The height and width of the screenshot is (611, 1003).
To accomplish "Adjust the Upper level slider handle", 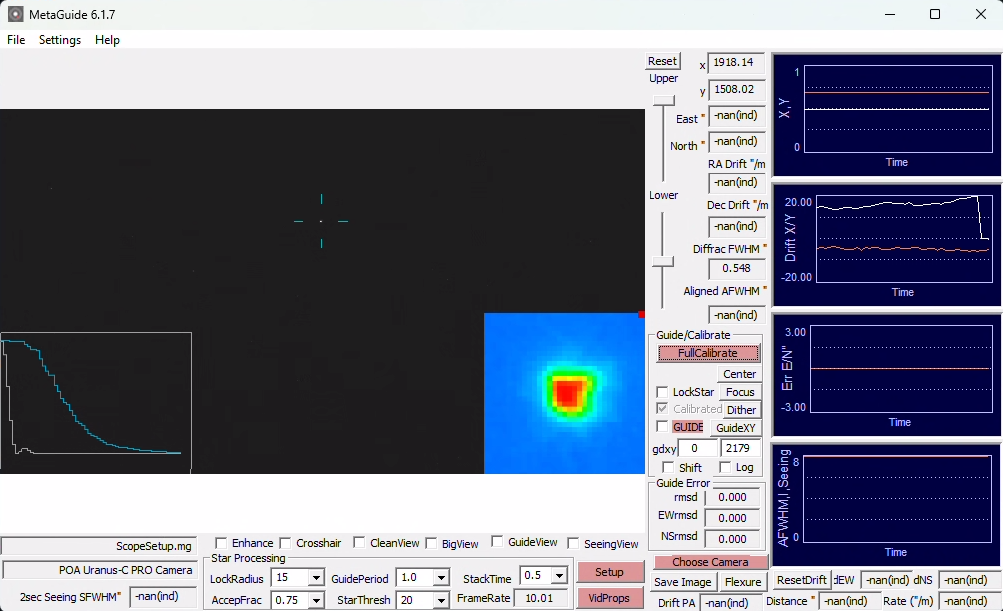I will pyautogui.click(x=663, y=100).
